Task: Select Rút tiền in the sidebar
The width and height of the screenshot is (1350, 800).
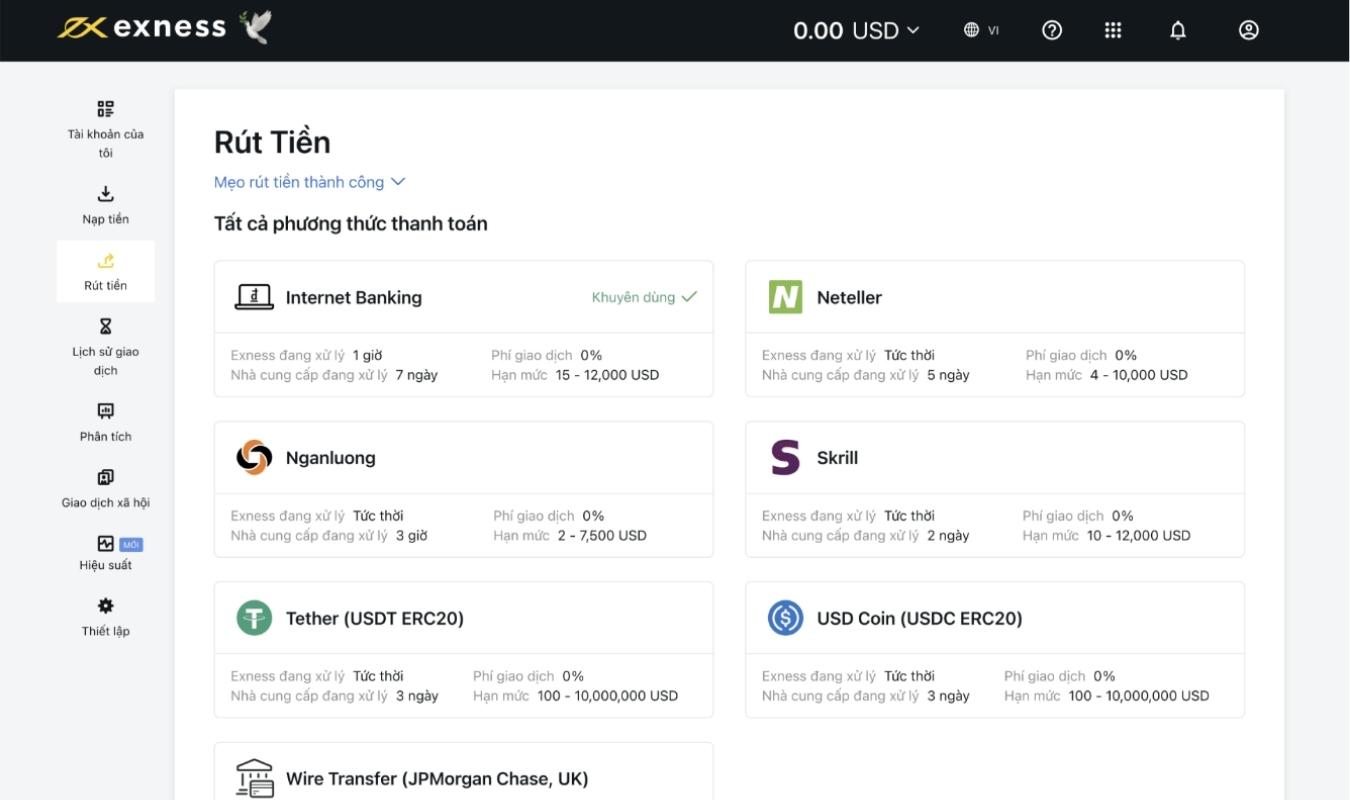Action: (x=106, y=271)
